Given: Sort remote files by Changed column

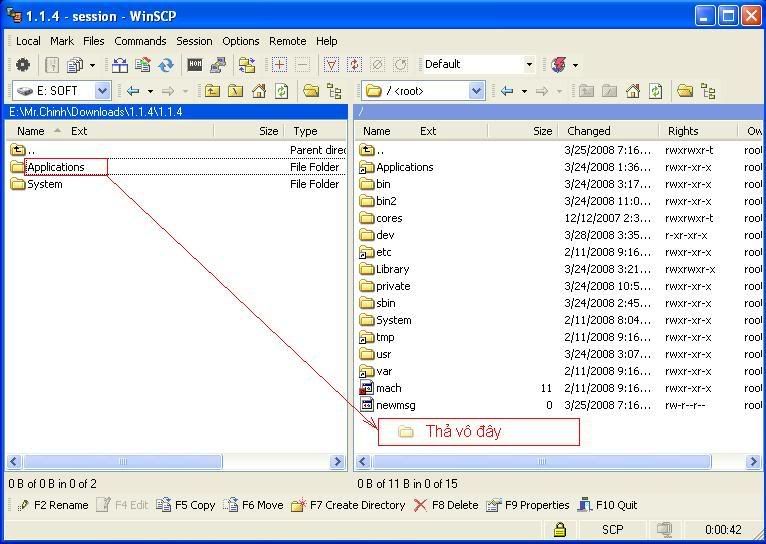Looking at the screenshot, I should click(x=589, y=131).
